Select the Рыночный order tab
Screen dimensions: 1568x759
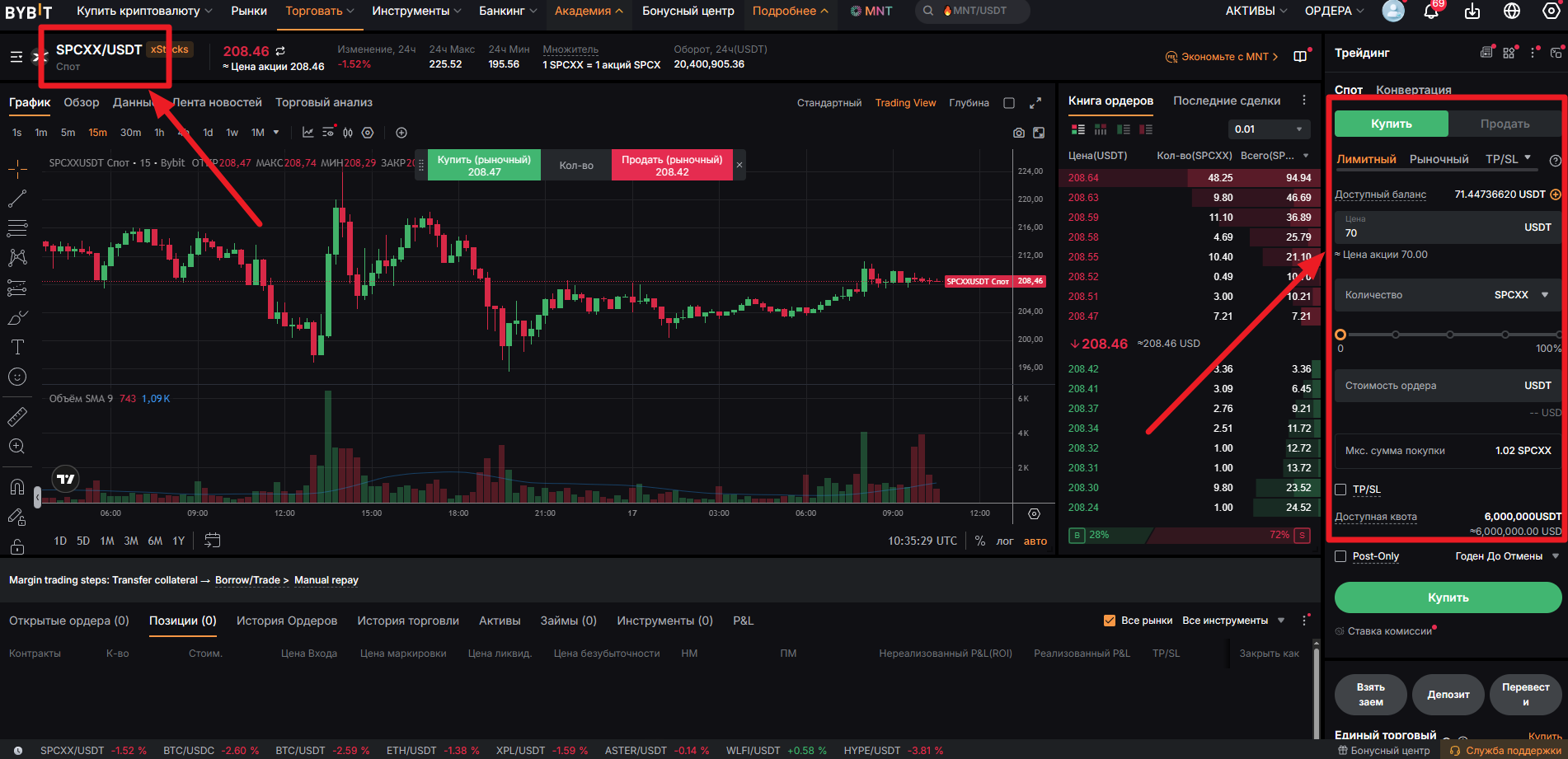(x=1439, y=159)
